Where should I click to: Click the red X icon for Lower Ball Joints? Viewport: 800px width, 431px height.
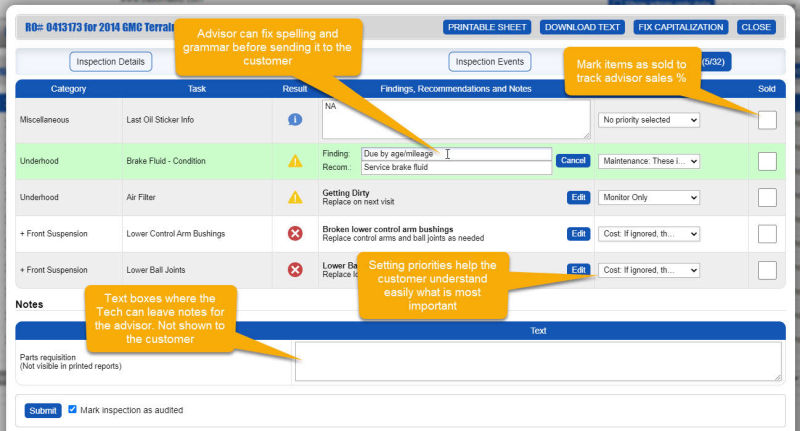(x=295, y=270)
